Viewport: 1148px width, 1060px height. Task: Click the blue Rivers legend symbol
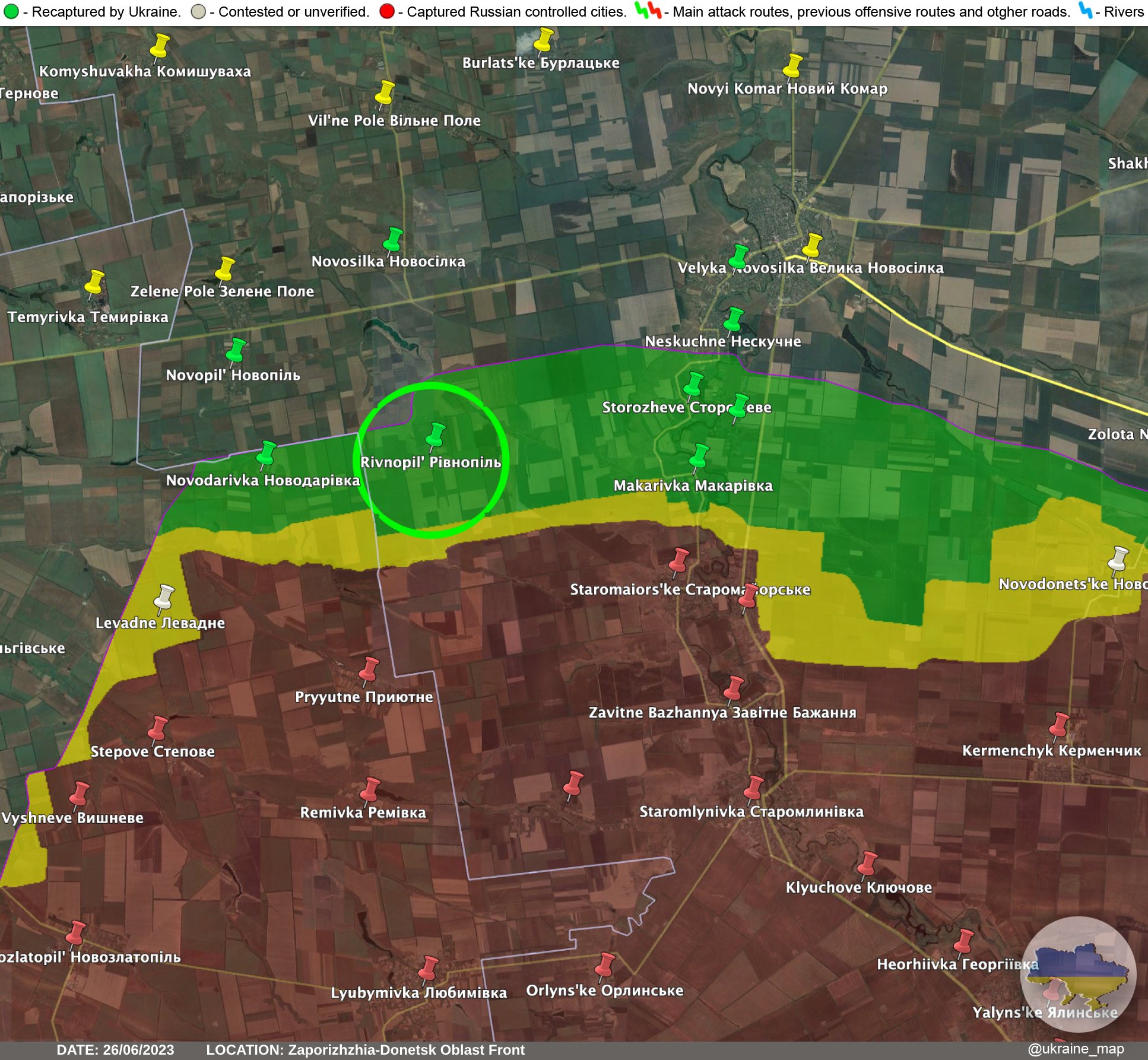[1085, 11]
